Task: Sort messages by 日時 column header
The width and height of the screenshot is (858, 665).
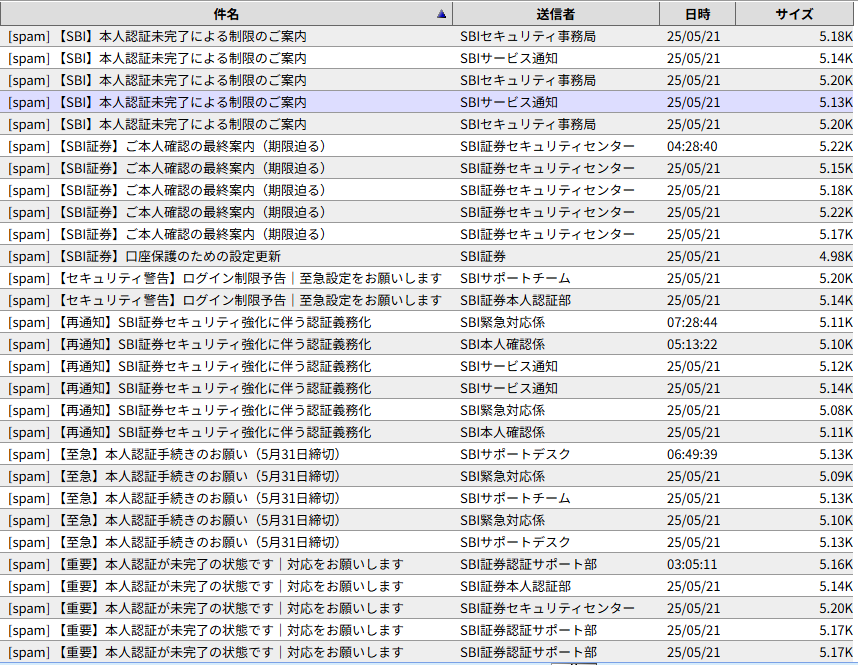Action: click(697, 14)
